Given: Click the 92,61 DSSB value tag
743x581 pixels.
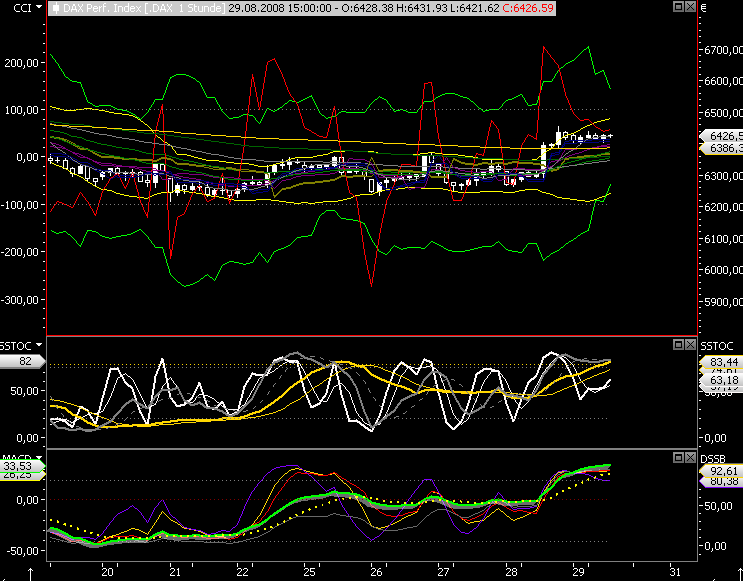Looking at the screenshot, I should coord(722,469).
